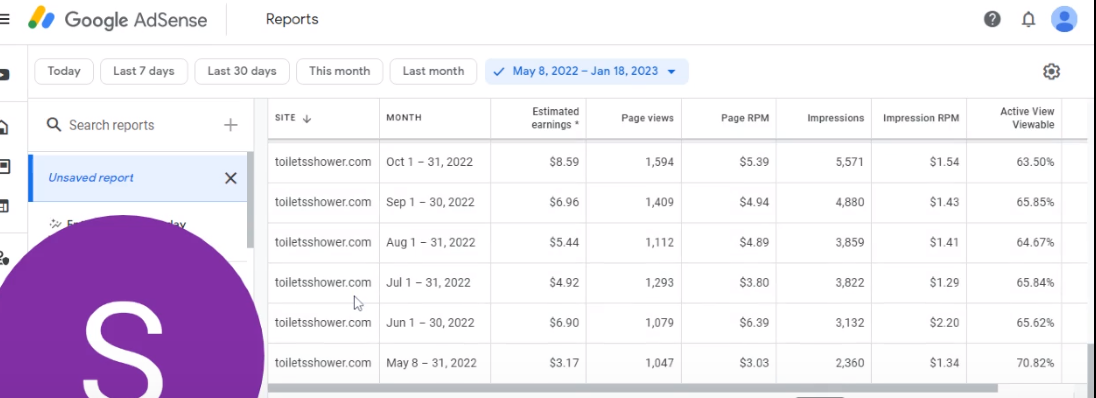1096x398 pixels.
Task: Click the 64.67% viewable value
Action: pos(1035,243)
